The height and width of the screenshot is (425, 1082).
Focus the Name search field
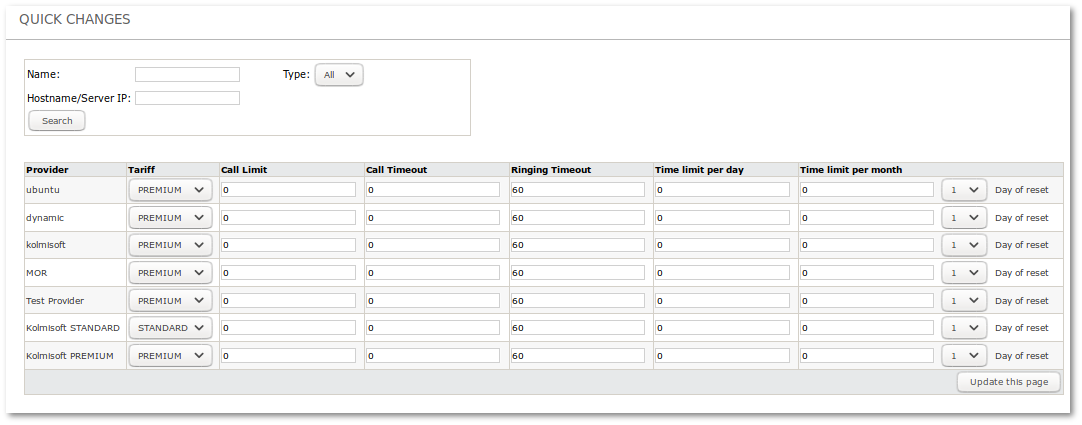(187, 75)
